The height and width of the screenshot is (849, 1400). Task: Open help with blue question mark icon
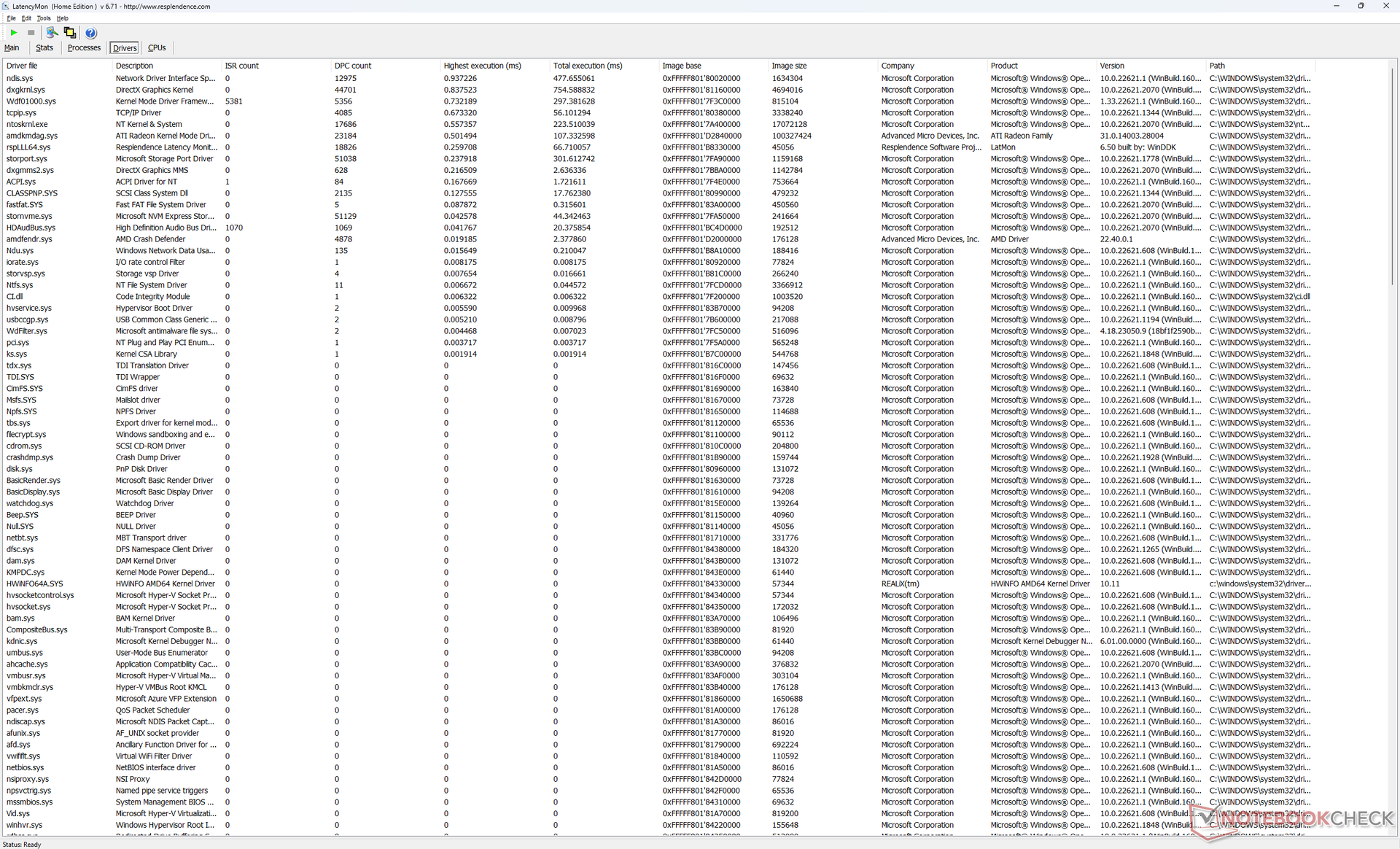tap(90, 33)
